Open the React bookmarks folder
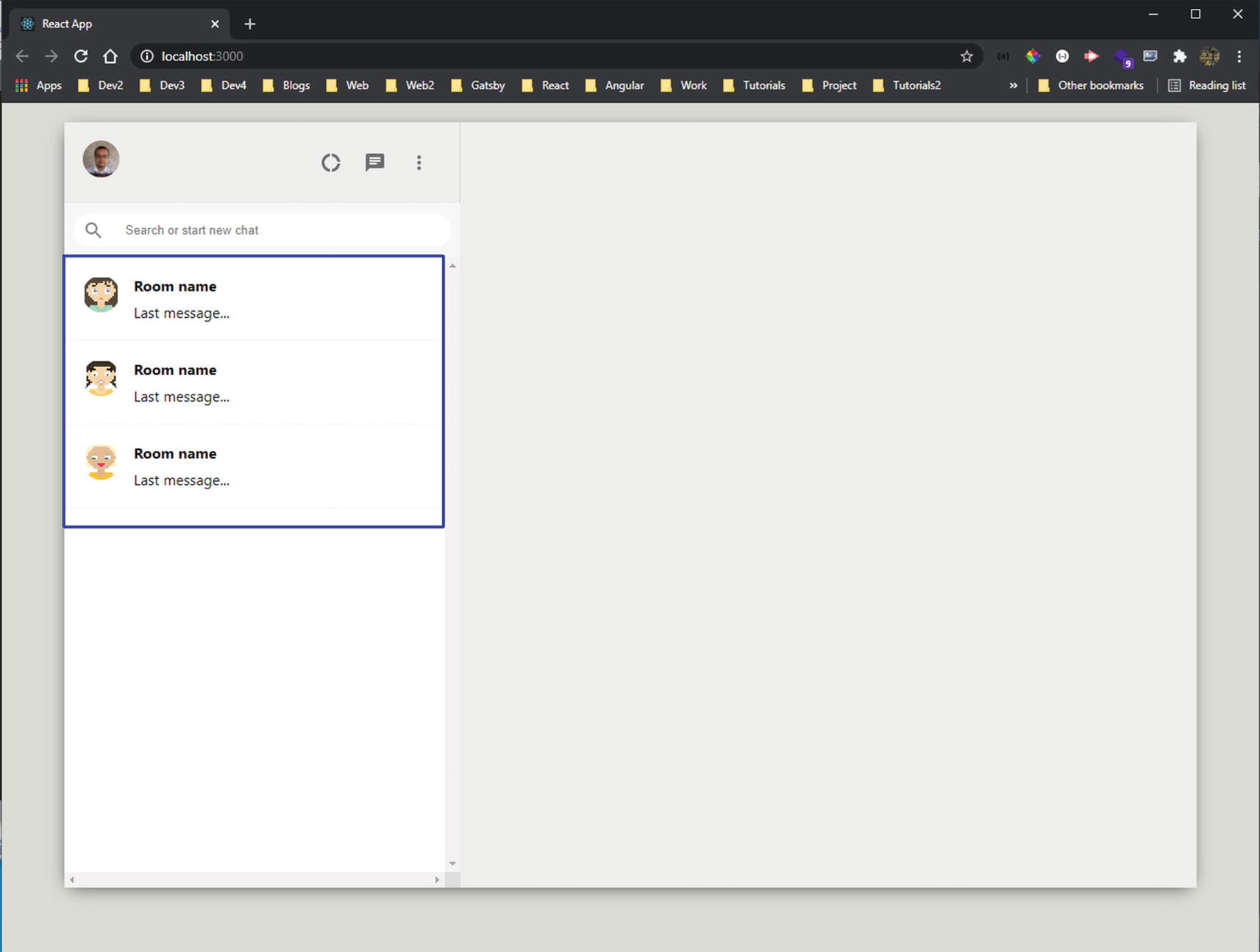This screenshot has width=1260, height=952. (545, 85)
